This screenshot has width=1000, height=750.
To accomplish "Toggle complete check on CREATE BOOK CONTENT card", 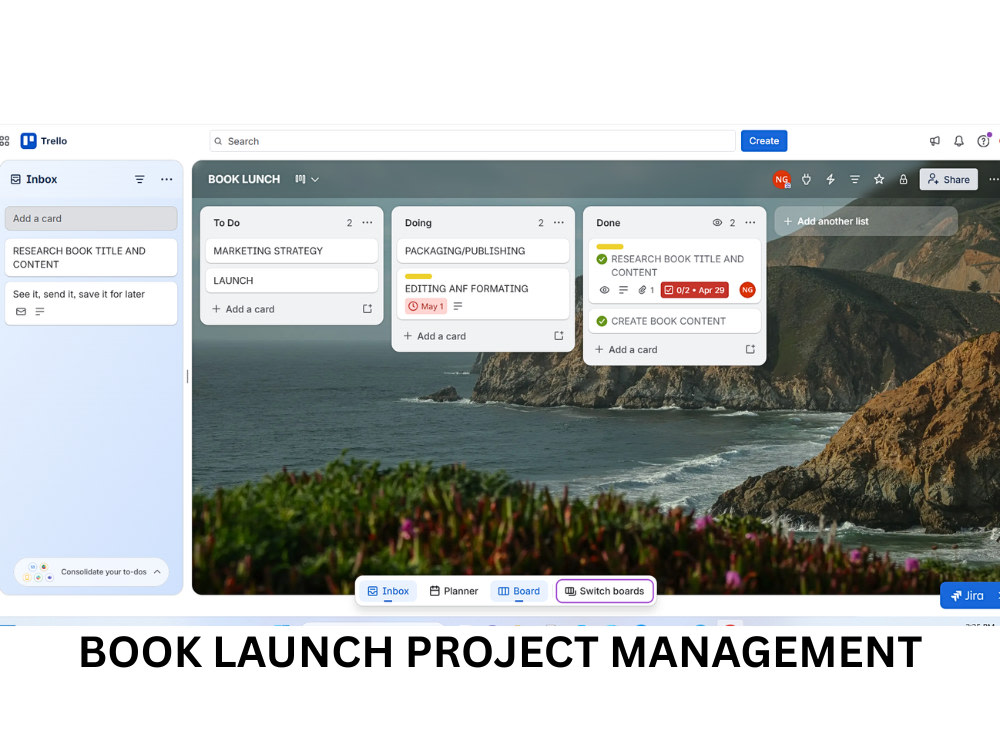I will click(x=601, y=321).
